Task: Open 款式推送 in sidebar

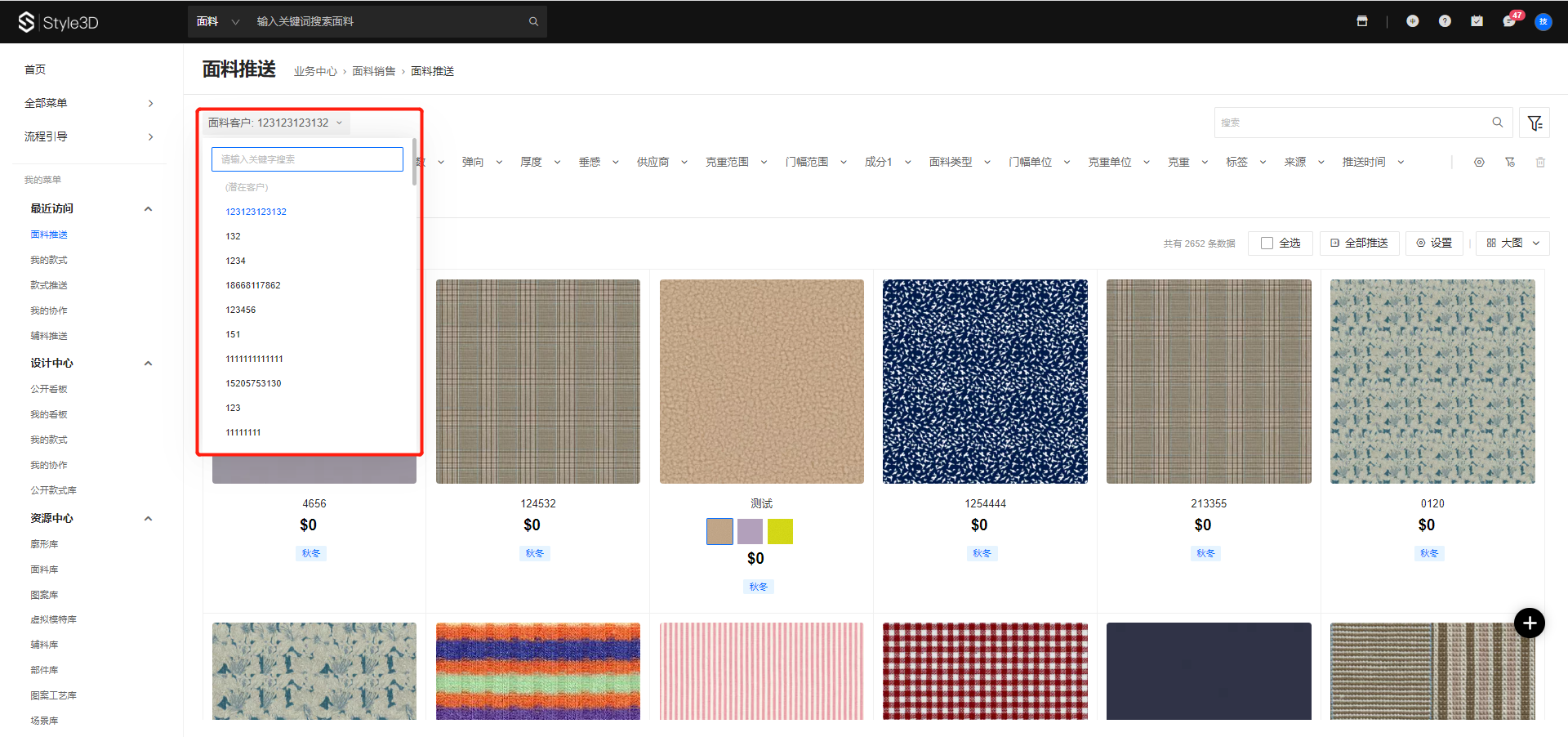Action: pos(49,285)
